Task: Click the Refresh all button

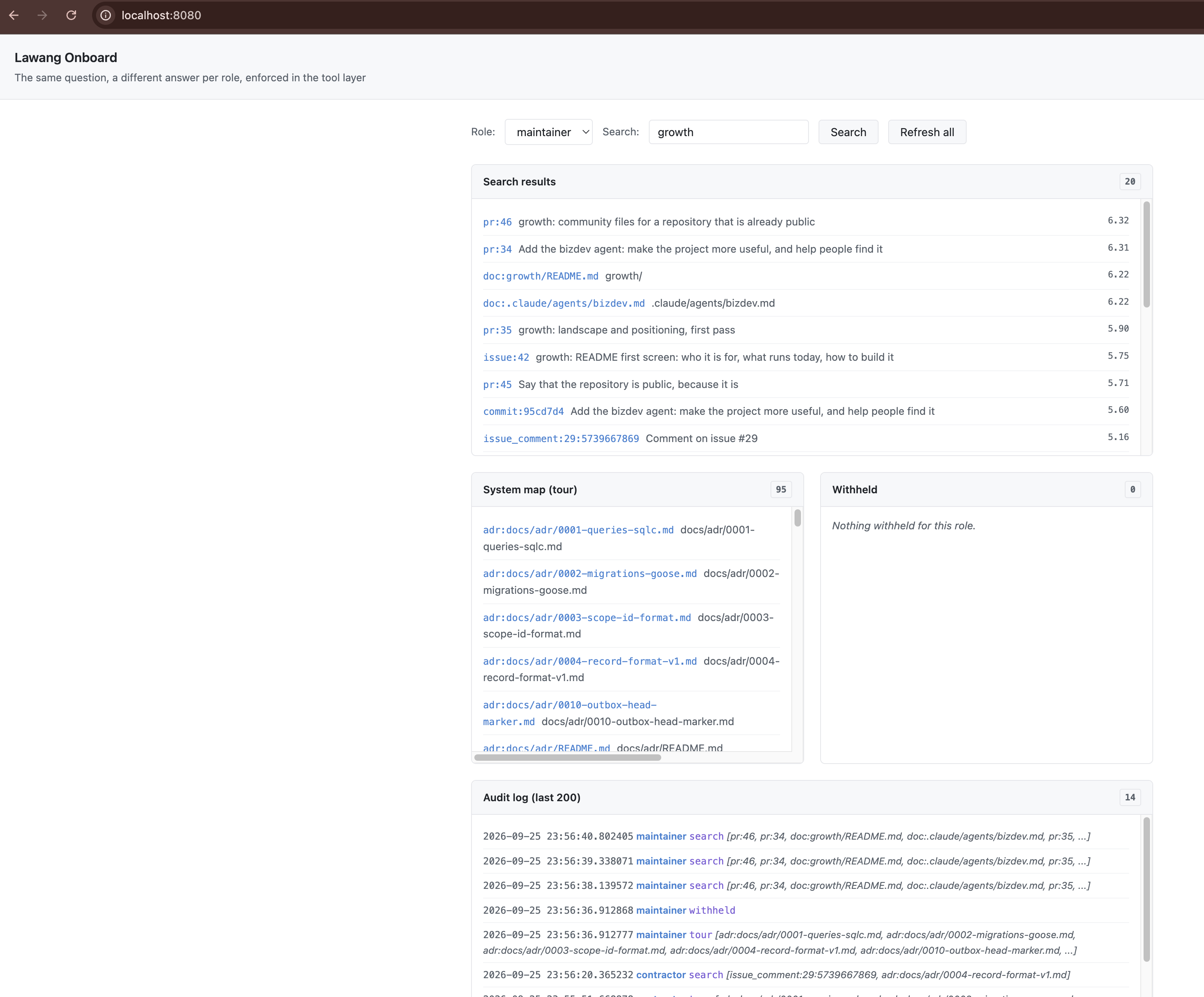Action: click(927, 132)
